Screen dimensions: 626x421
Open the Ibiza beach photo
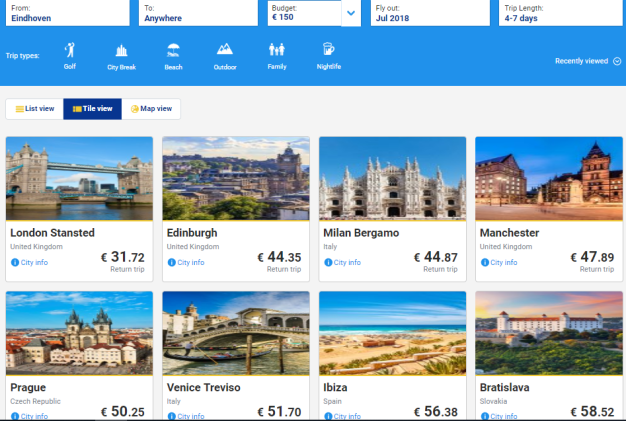click(392, 333)
